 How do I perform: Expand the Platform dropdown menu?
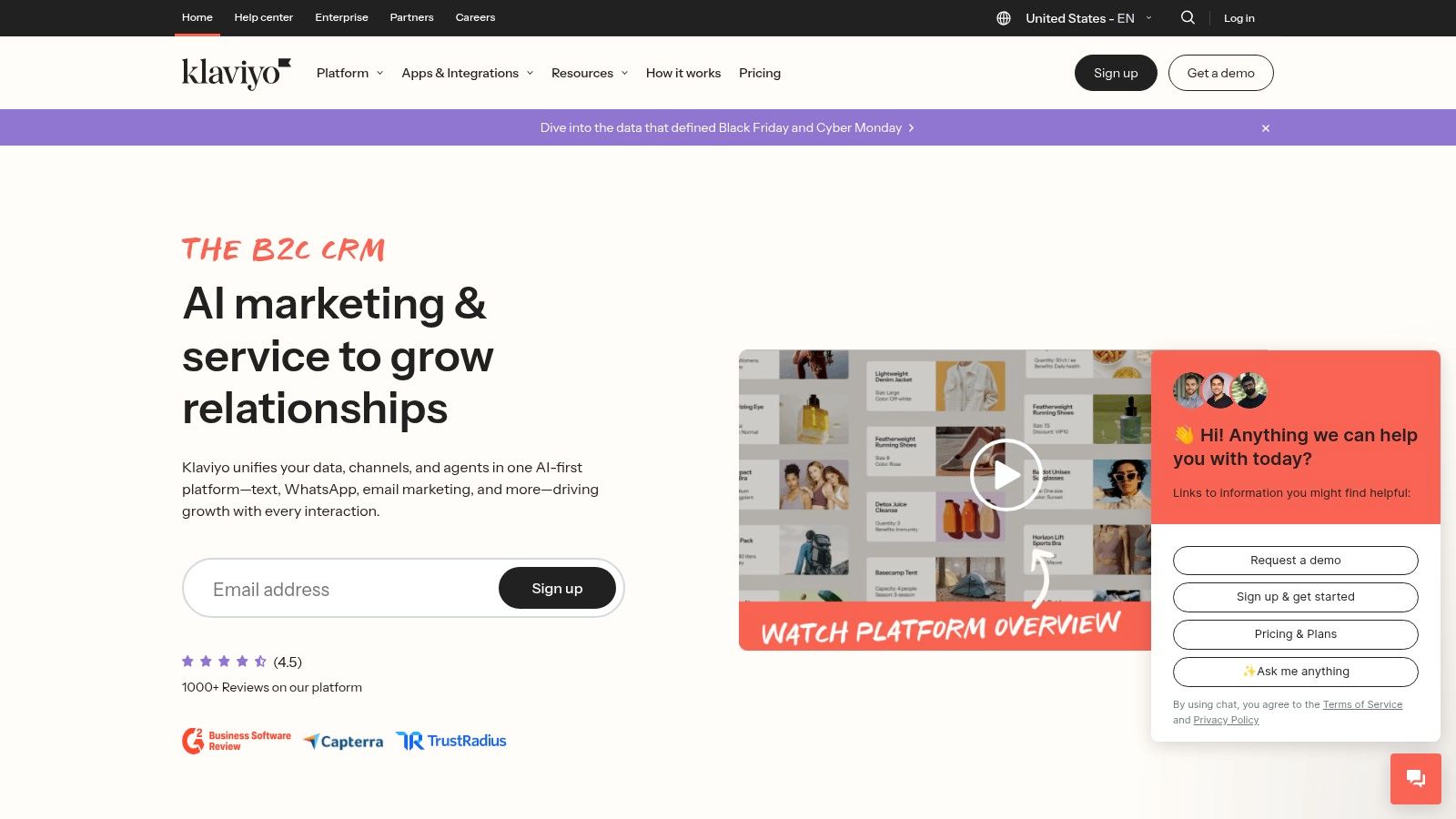(349, 73)
